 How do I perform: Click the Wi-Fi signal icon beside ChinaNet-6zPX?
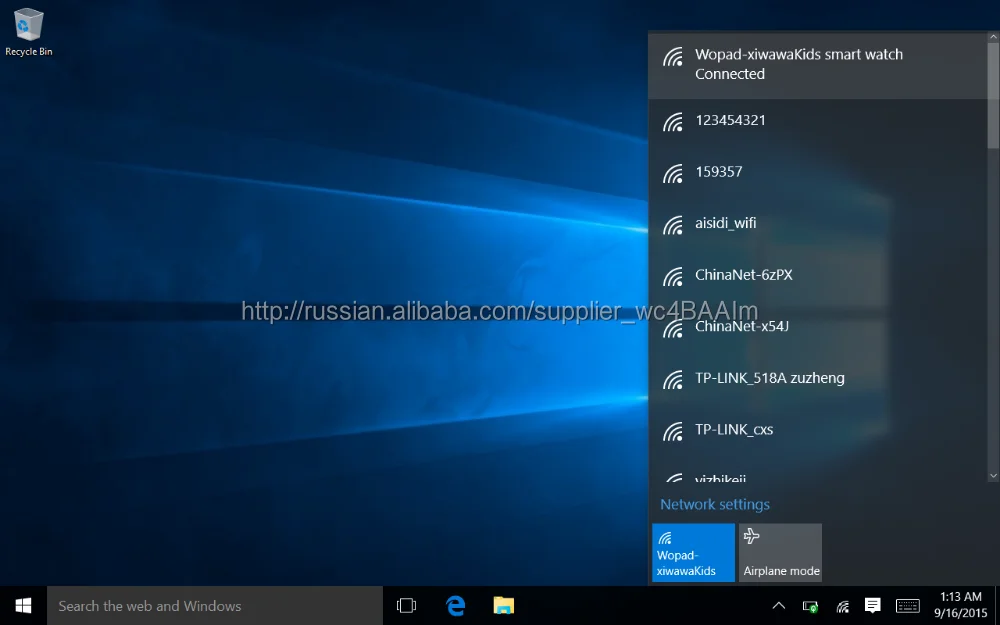click(673, 276)
